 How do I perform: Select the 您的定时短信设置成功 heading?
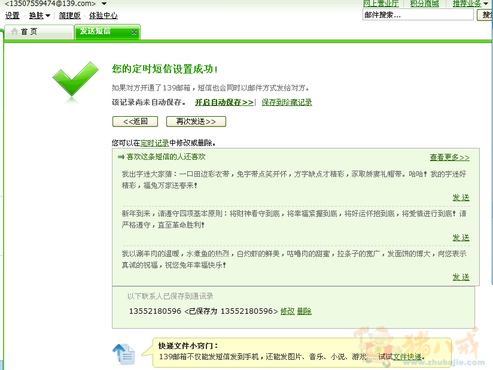coord(165,69)
